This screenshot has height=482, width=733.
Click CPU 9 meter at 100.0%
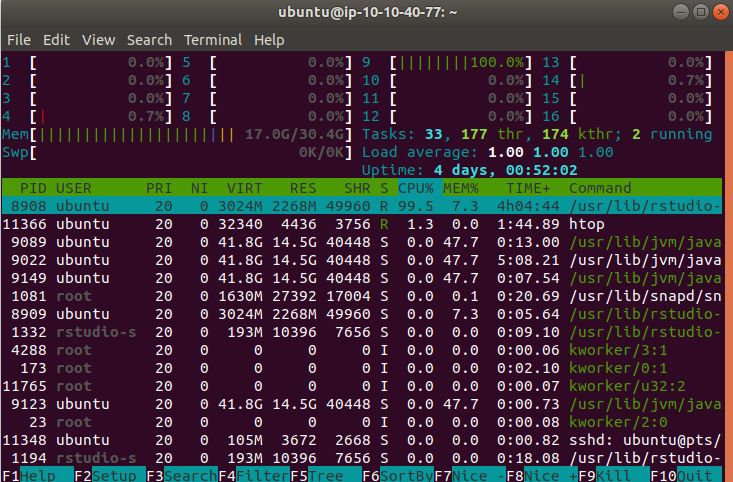(447, 62)
